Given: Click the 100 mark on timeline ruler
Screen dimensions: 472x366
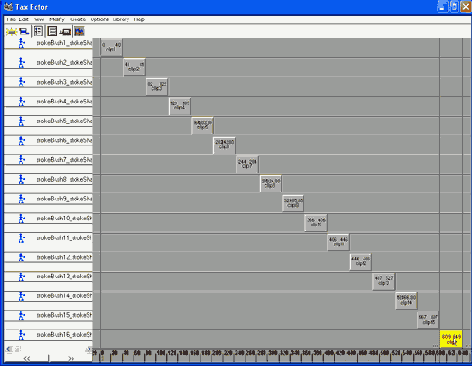Looking at the screenshot, I should (x=161, y=353).
